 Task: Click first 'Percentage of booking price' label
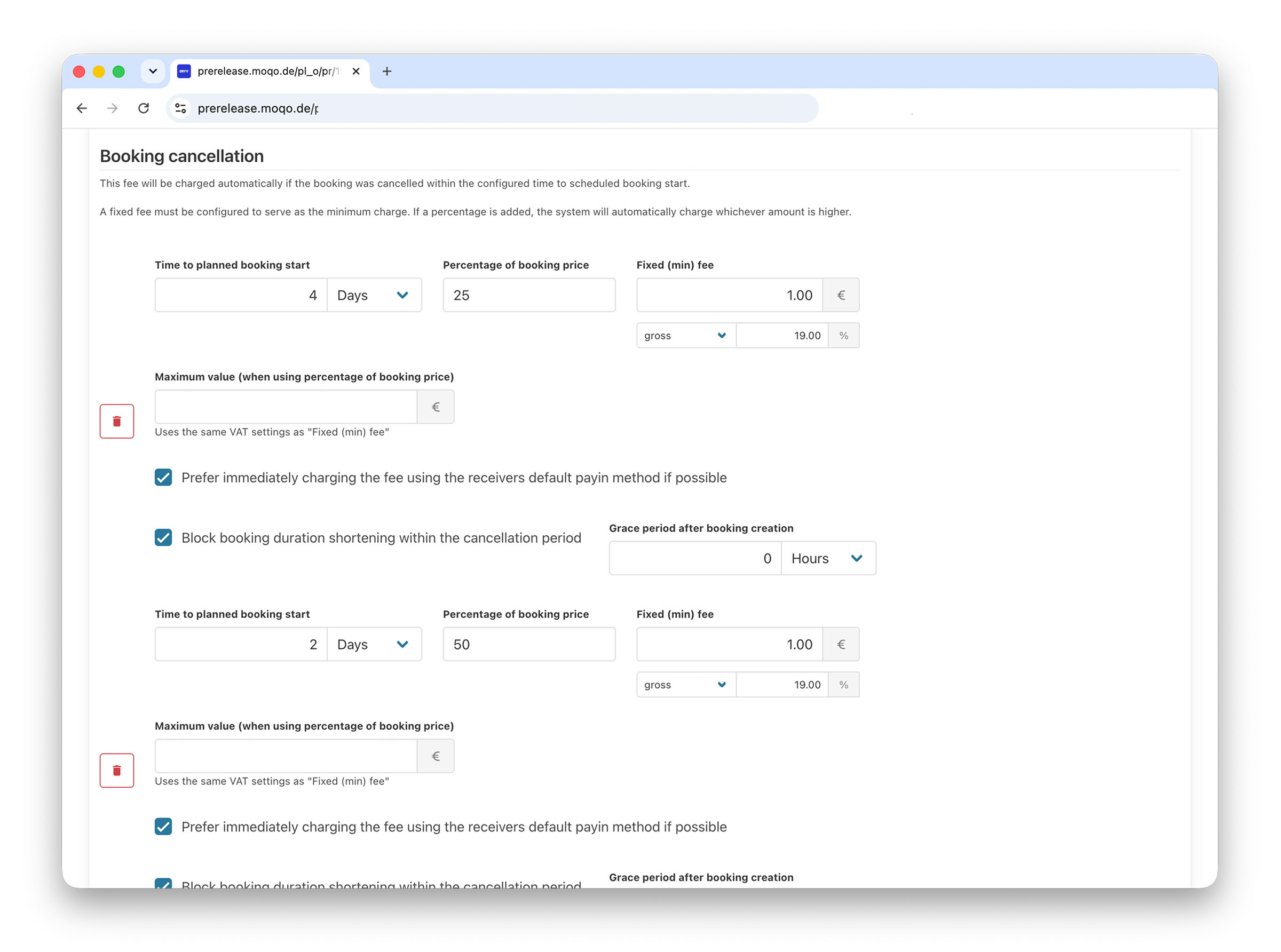tap(516, 265)
